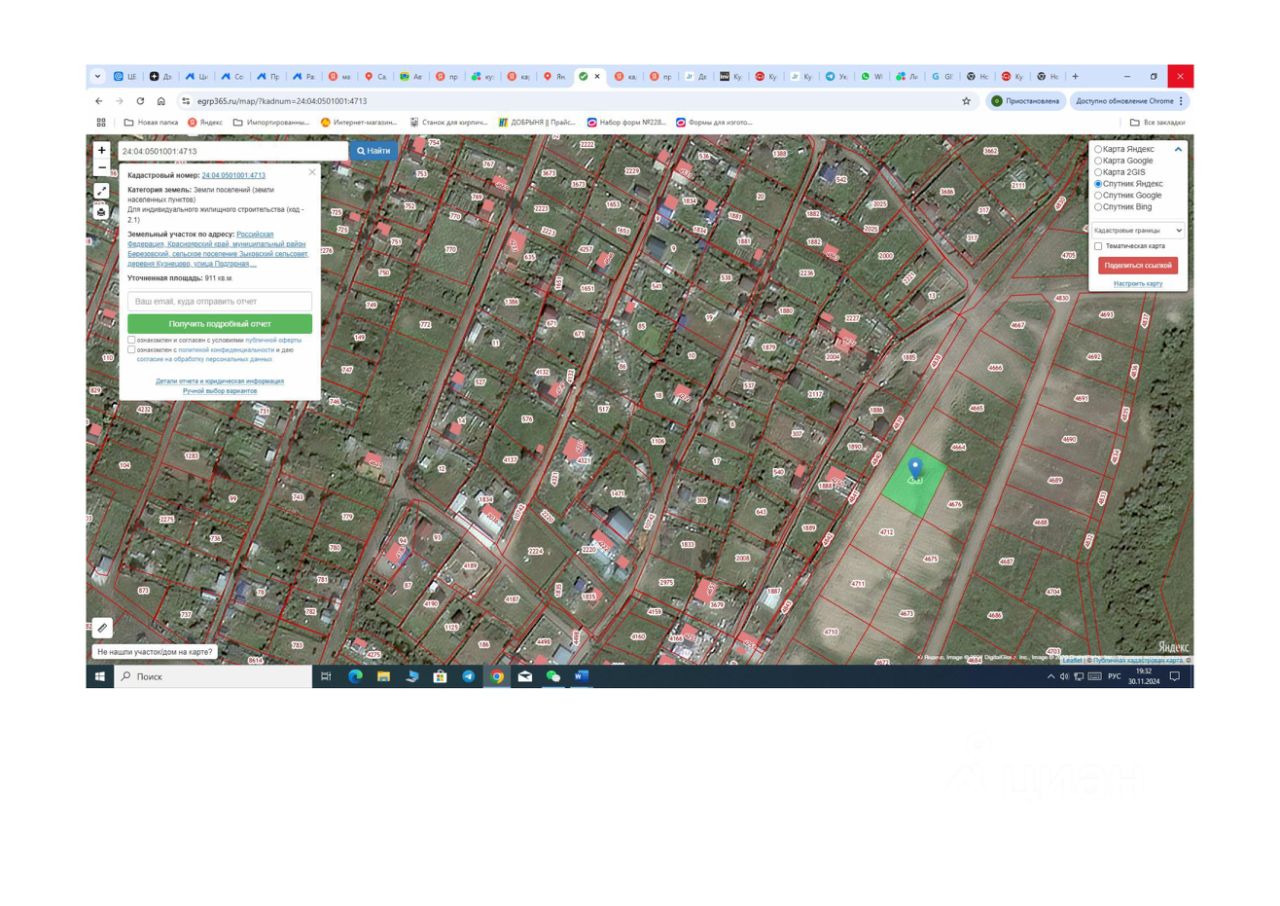Collapse the map layers panel chevron
The height and width of the screenshot is (906, 1280).
click(1178, 149)
